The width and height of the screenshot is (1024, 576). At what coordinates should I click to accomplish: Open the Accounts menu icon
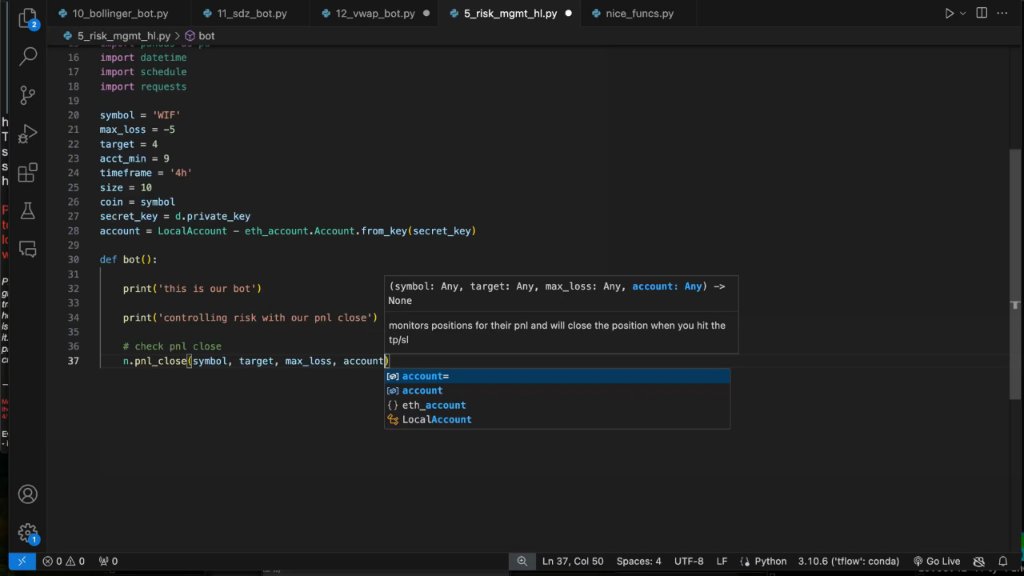pos(27,494)
